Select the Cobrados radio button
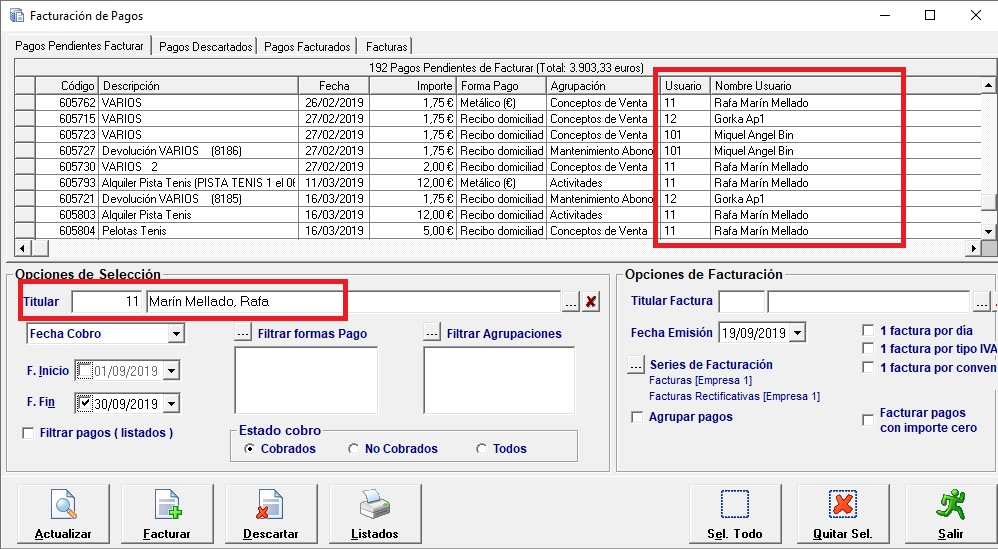This screenshot has height=549, width=998. pos(250,448)
